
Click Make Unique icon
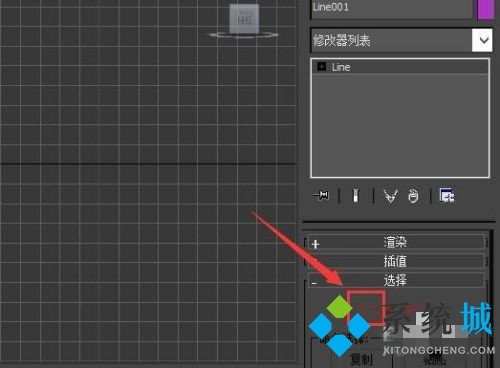click(390, 196)
